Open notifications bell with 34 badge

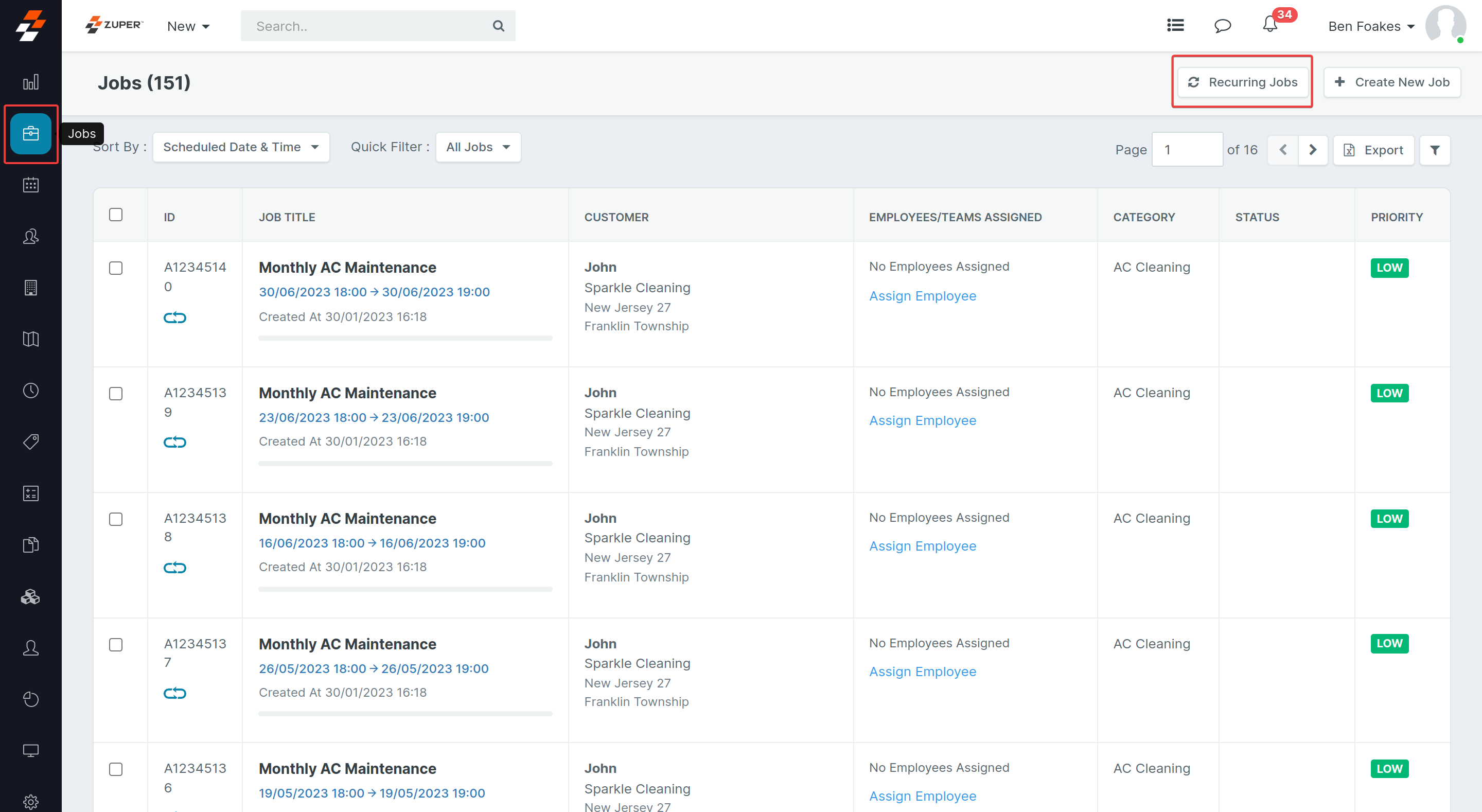click(x=1269, y=25)
